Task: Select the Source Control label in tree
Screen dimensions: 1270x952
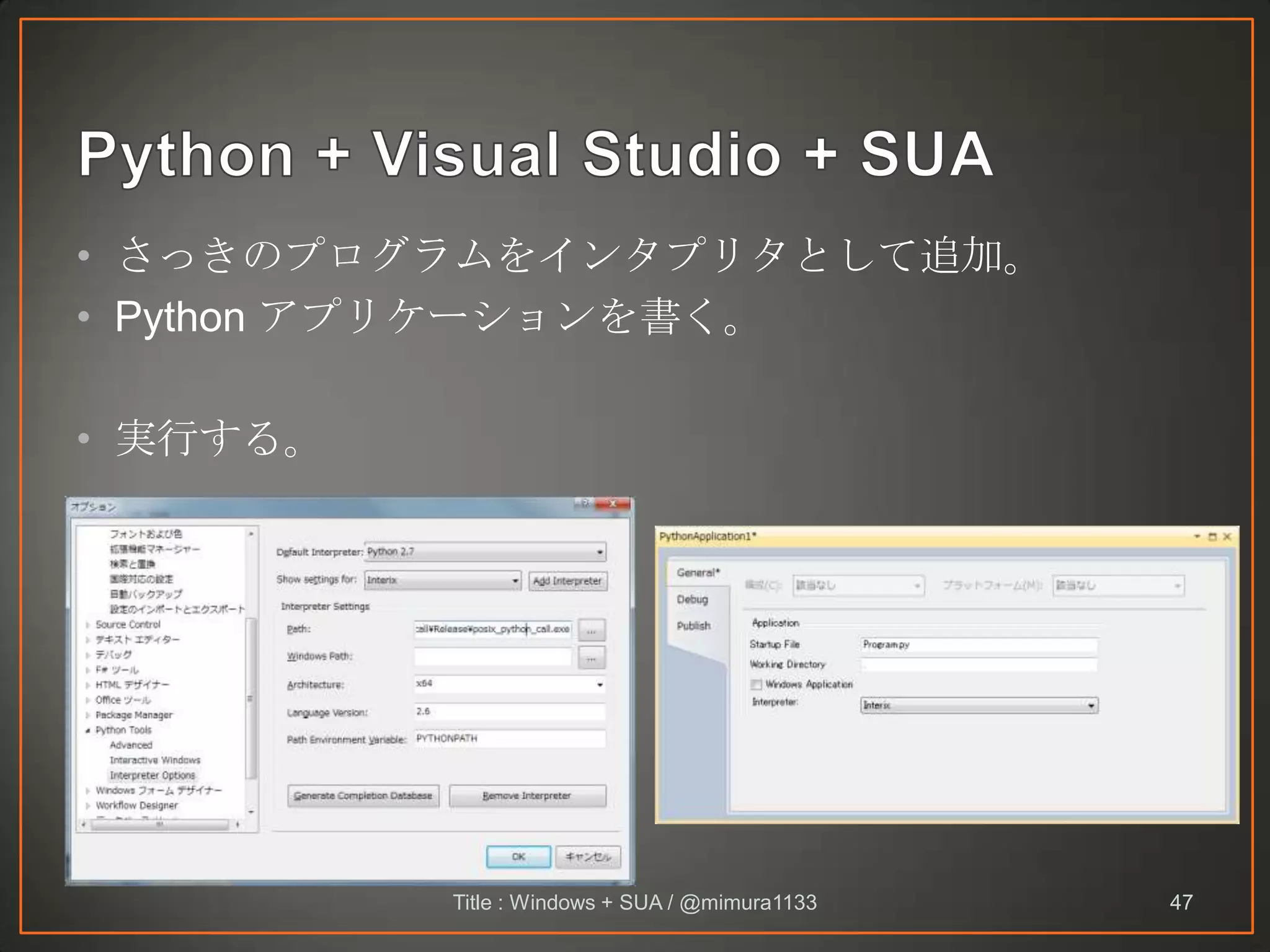Action: (128, 625)
